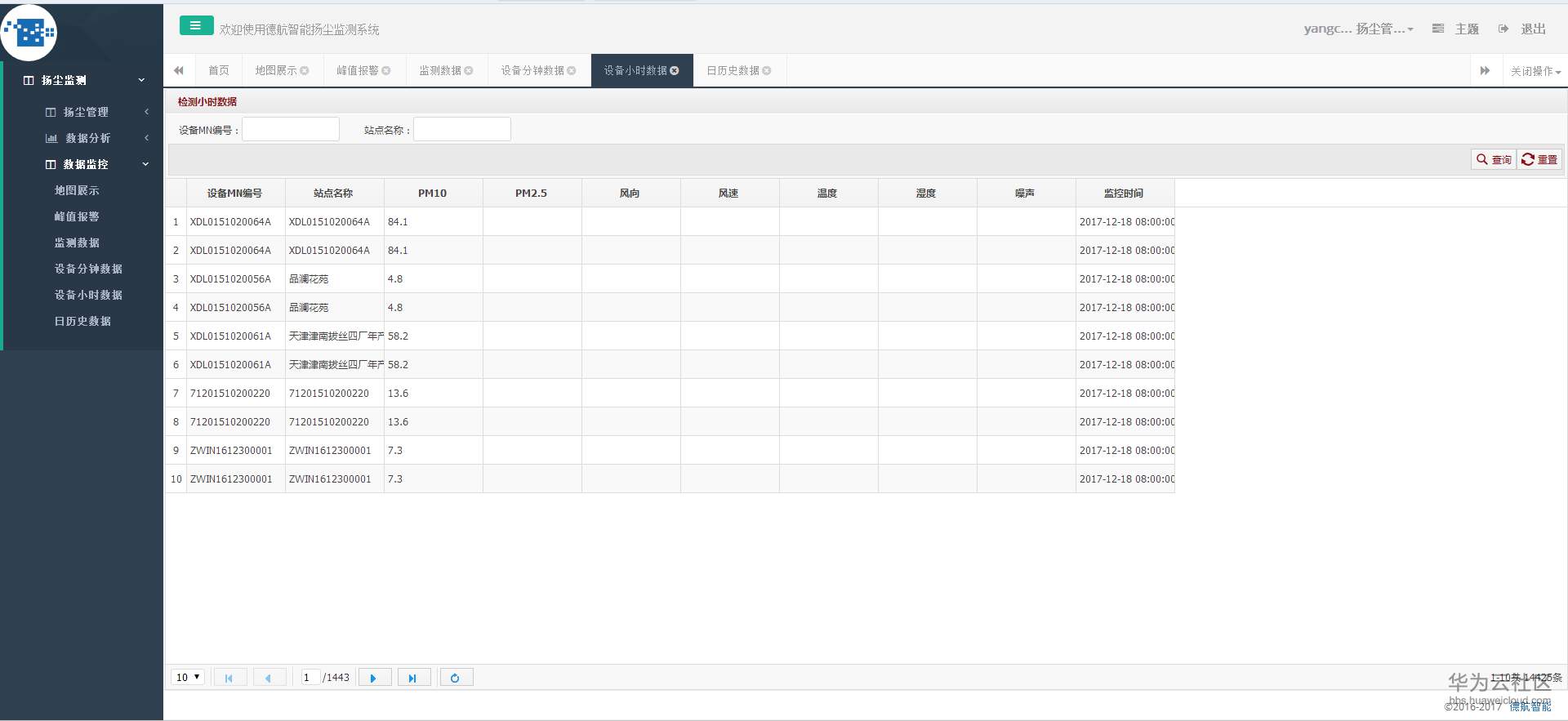Close the 地图展示 tab
The height and width of the screenshot is (721, 1568).
[305, 71]
